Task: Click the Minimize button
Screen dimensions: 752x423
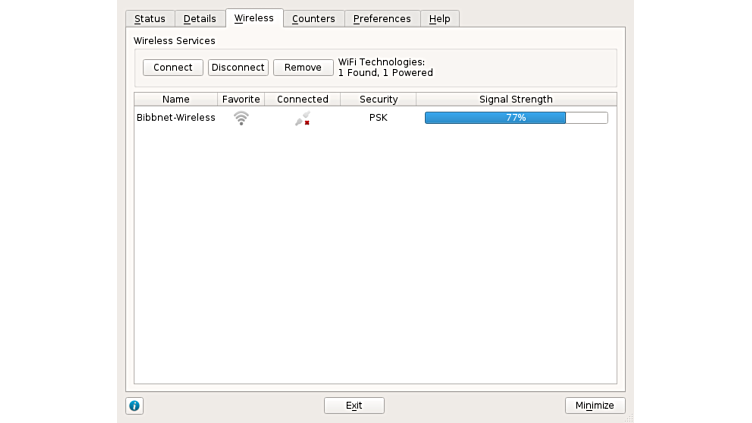Action: [595, 406]
